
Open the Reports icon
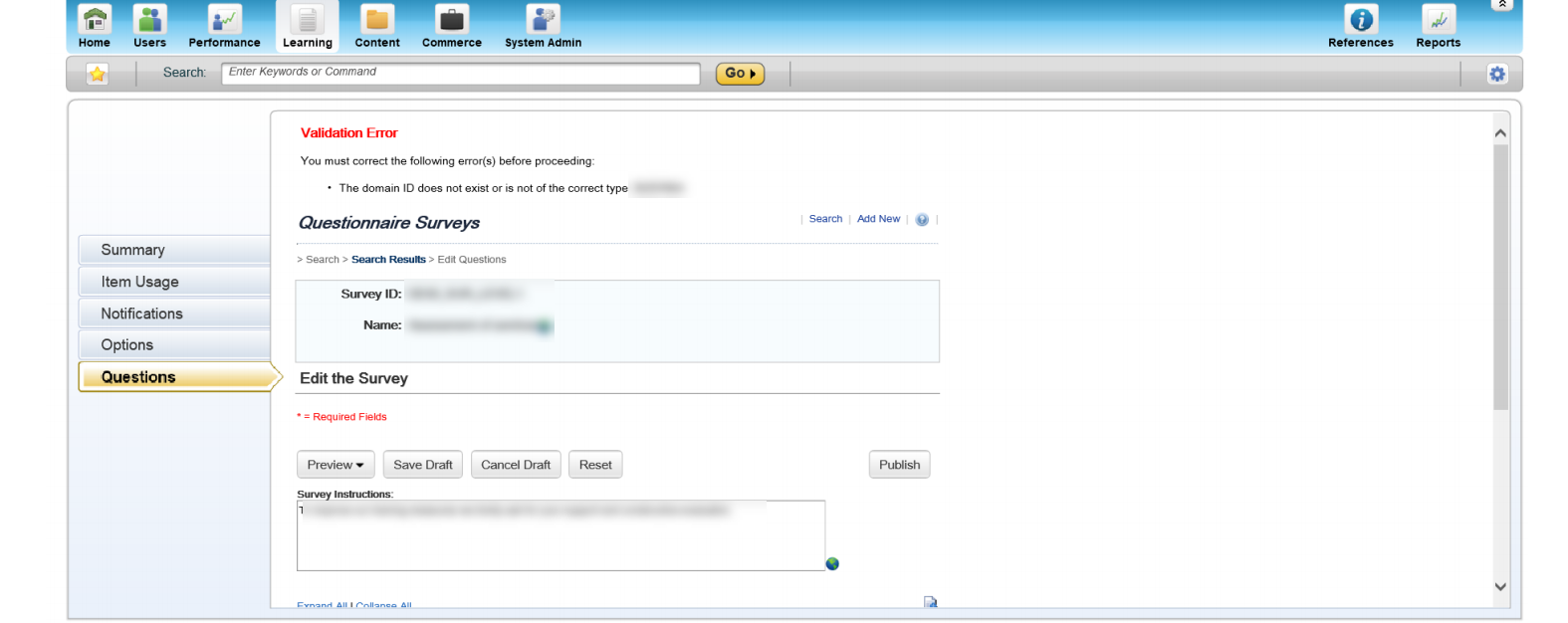click(1439, 19)
